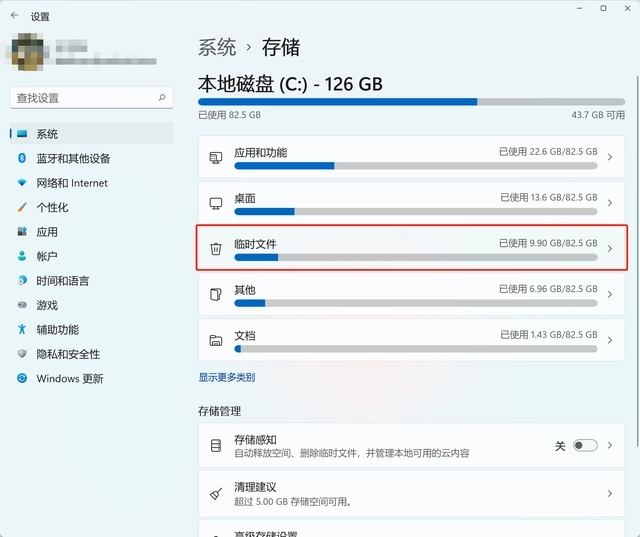
Task: Click the back arrow in the title bar
Action: (15, 16)
